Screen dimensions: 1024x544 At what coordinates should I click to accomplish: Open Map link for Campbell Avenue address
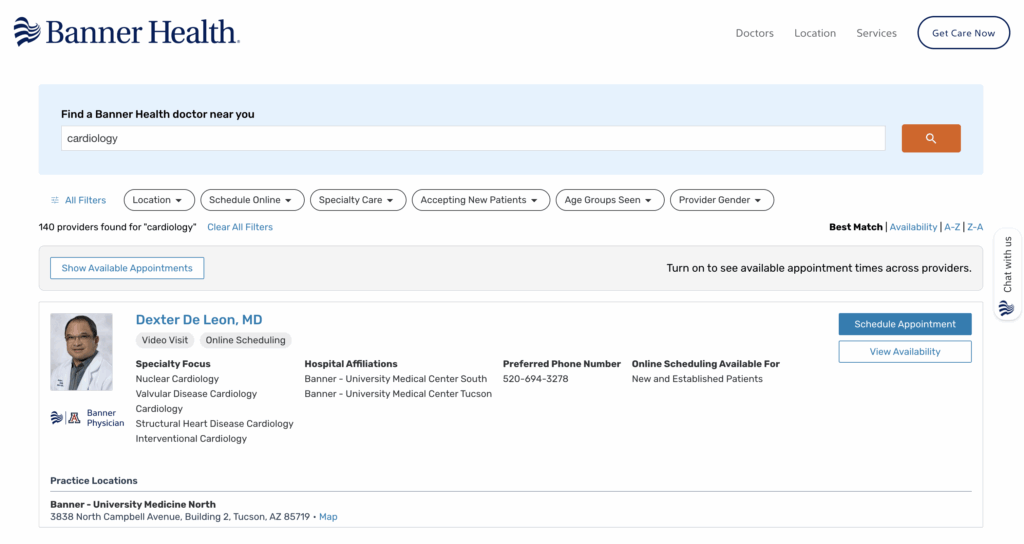(328, 517)
